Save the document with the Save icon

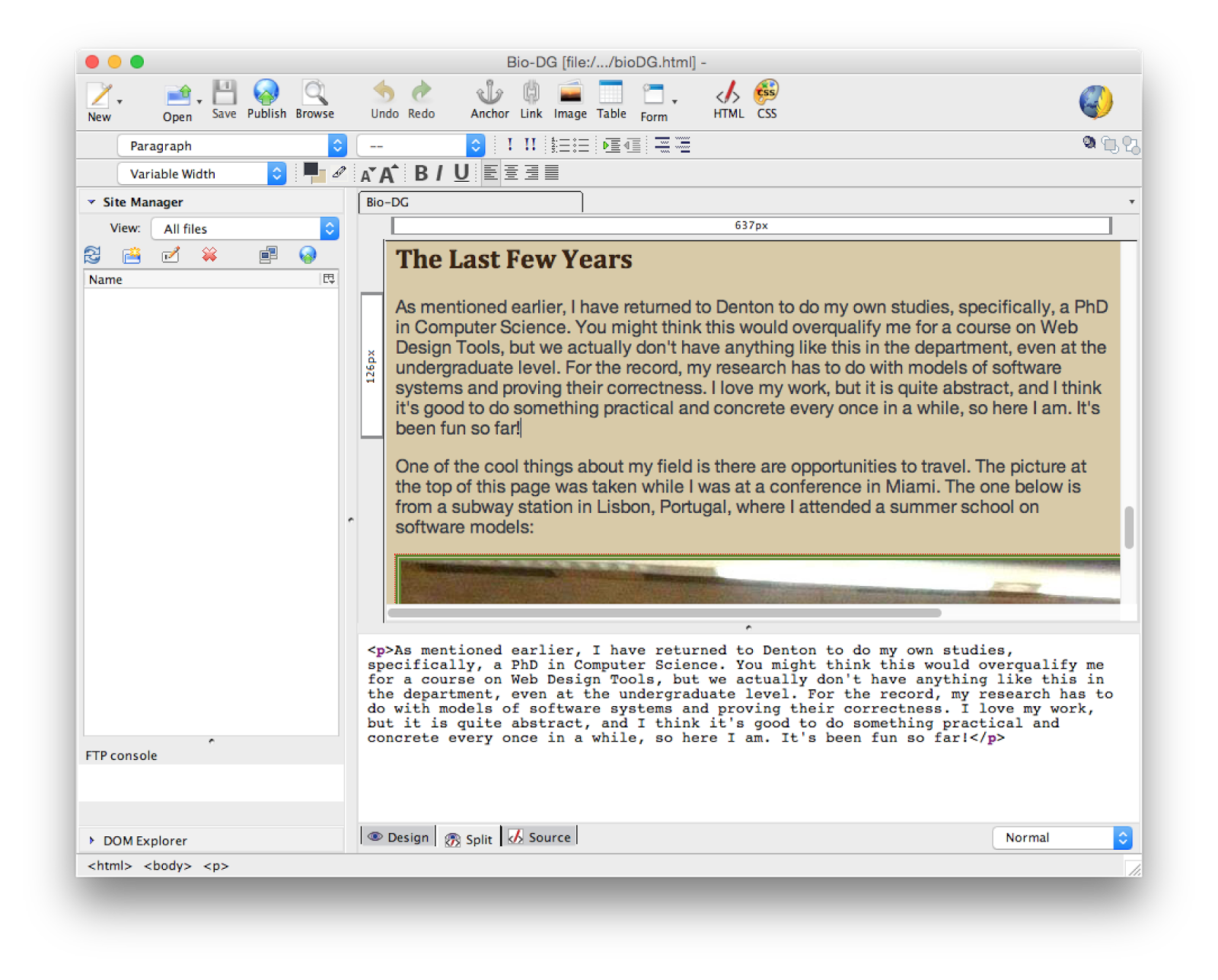click(x=224, y=100)
